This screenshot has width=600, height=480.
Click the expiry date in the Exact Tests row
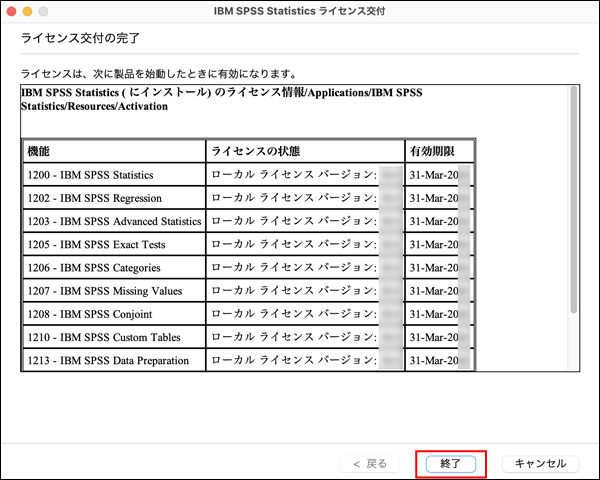point(439,245)
